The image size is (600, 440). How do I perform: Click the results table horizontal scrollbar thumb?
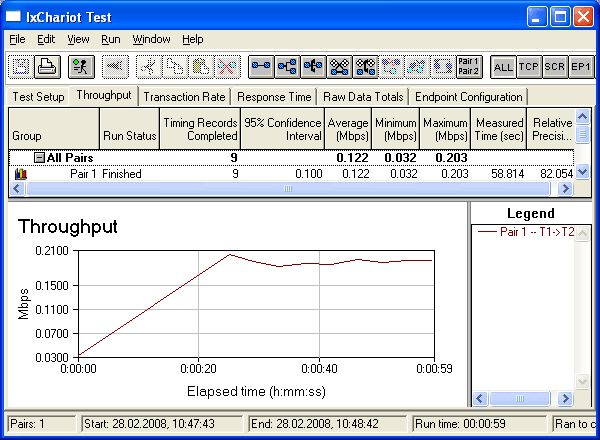pyautogui.click(x=288, y=189)
